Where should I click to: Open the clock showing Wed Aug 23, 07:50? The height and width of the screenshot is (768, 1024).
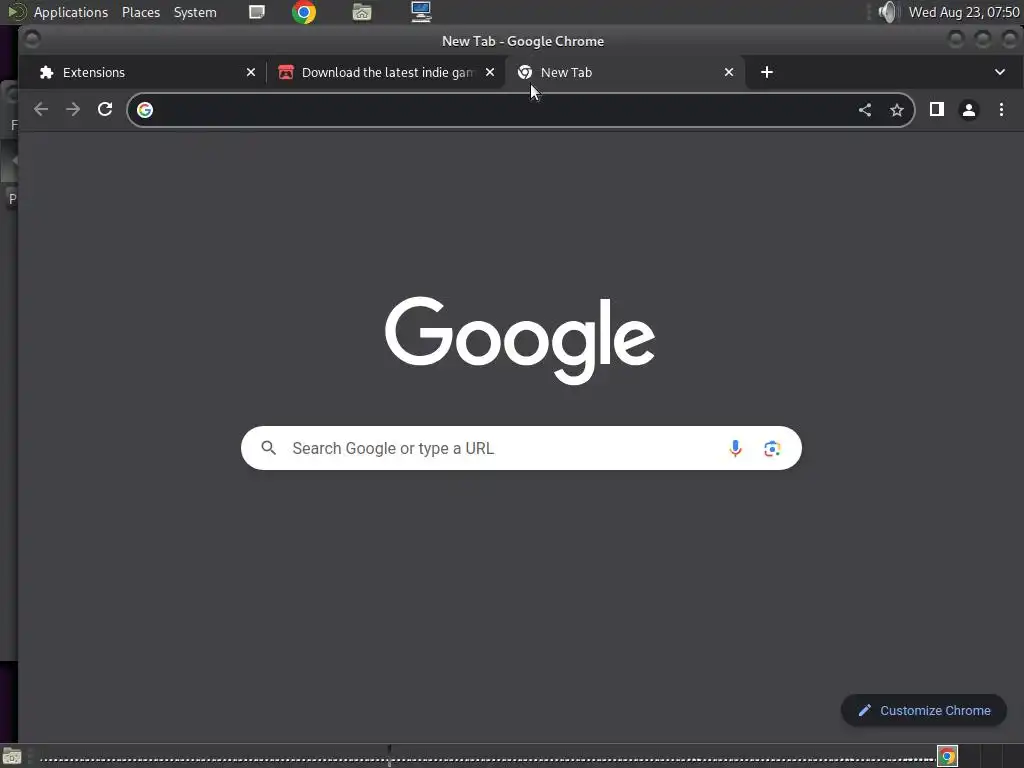pos(964,12)
